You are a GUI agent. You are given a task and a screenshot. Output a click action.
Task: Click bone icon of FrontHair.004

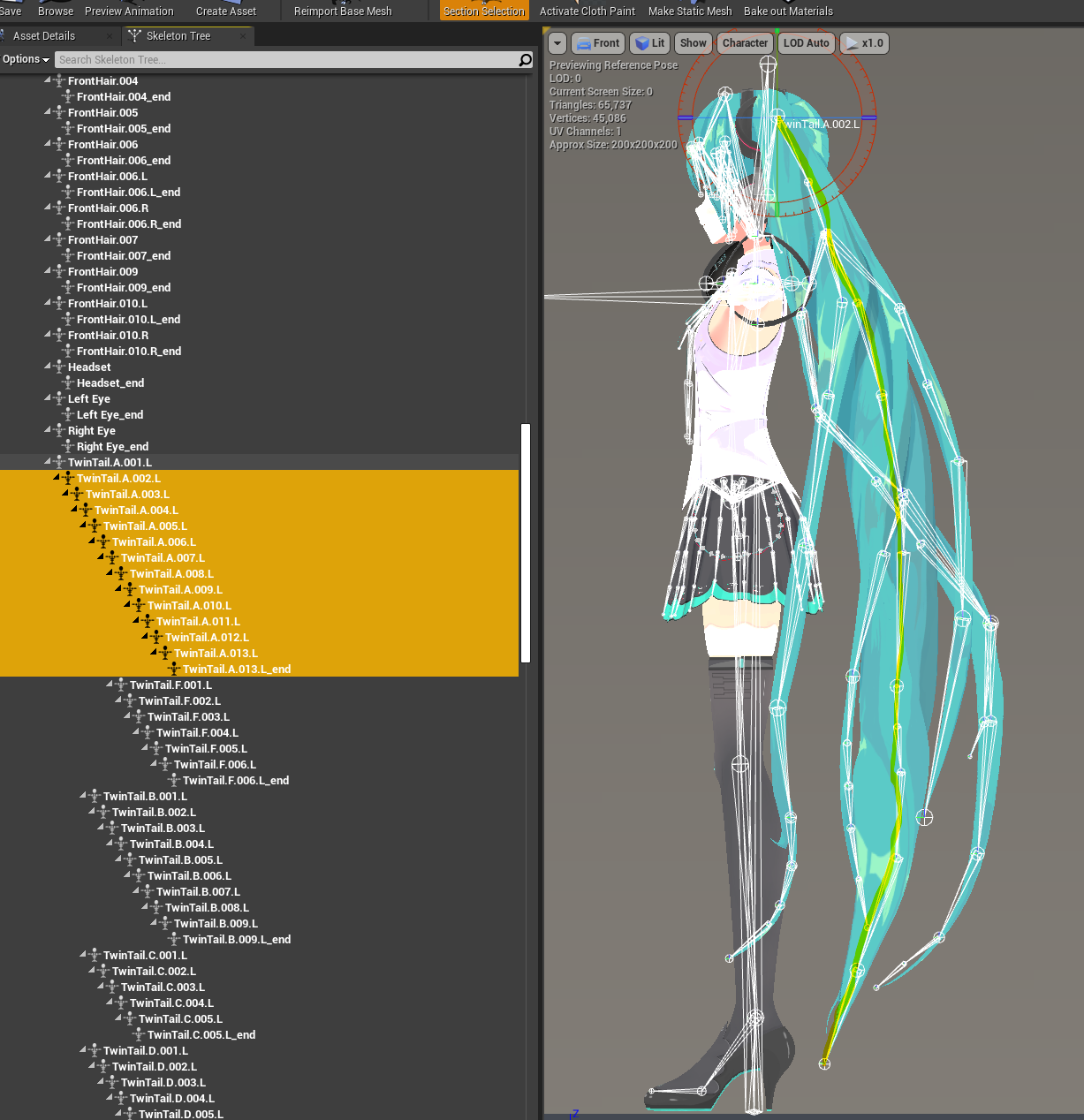pyautogui.click(x=59, y=80)
